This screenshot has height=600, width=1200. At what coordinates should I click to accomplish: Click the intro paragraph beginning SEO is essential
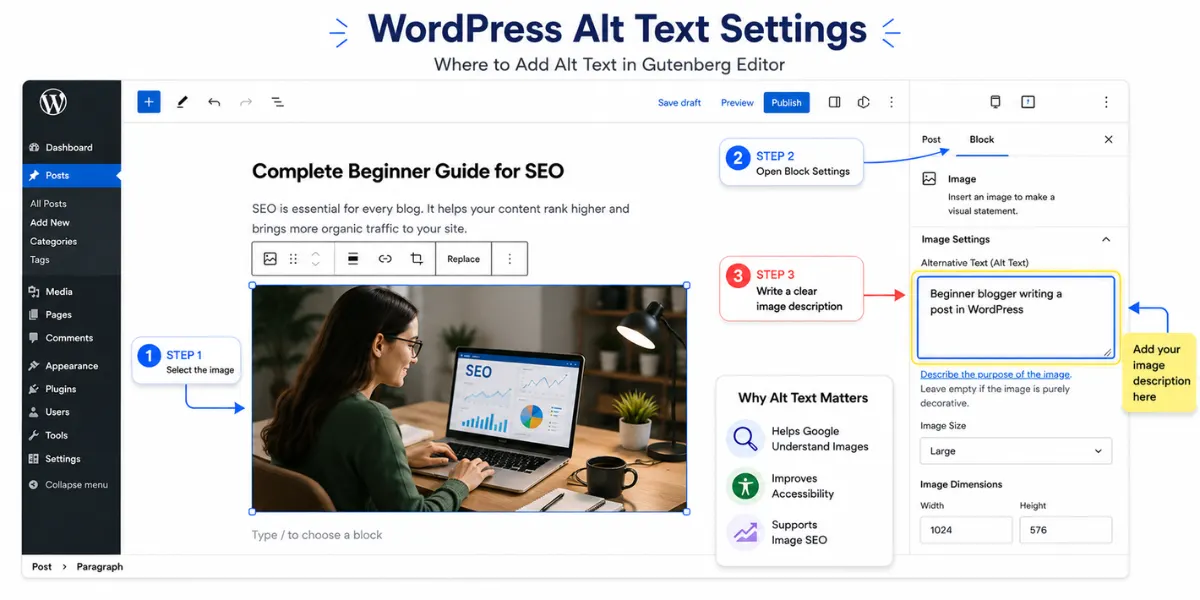[x=441, y=219]
